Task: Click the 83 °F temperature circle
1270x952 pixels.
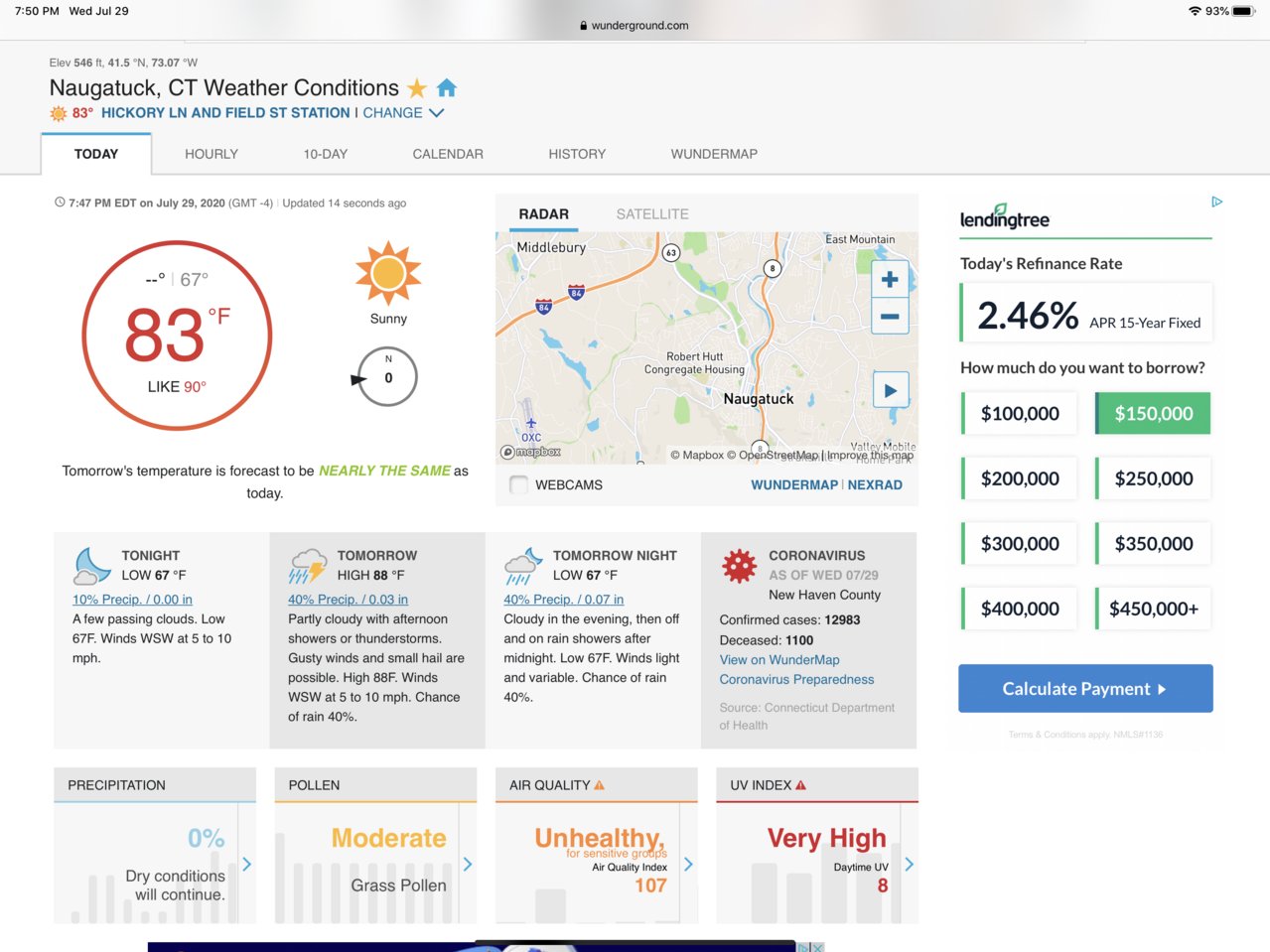Action: [x=177, y=336]
